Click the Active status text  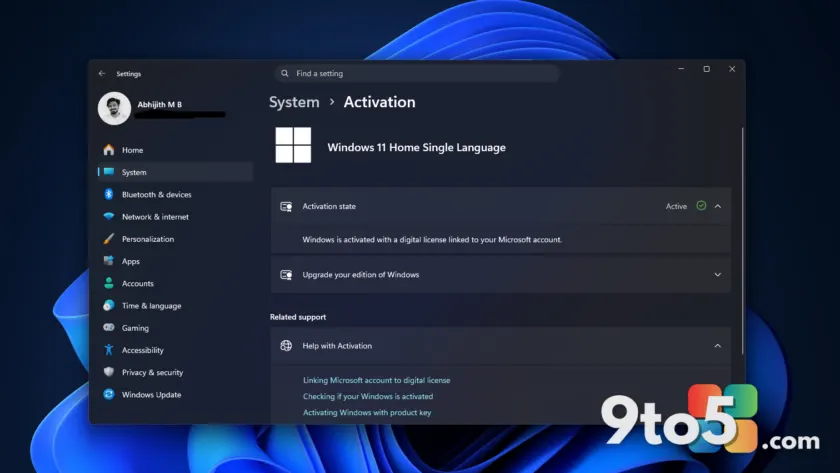pos(676,206)
